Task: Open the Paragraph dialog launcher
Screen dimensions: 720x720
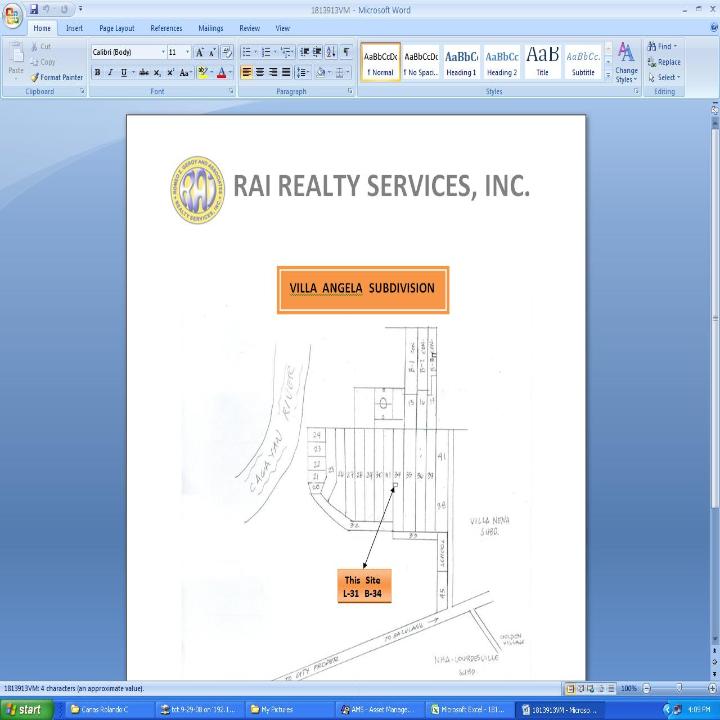Action: 350,91
